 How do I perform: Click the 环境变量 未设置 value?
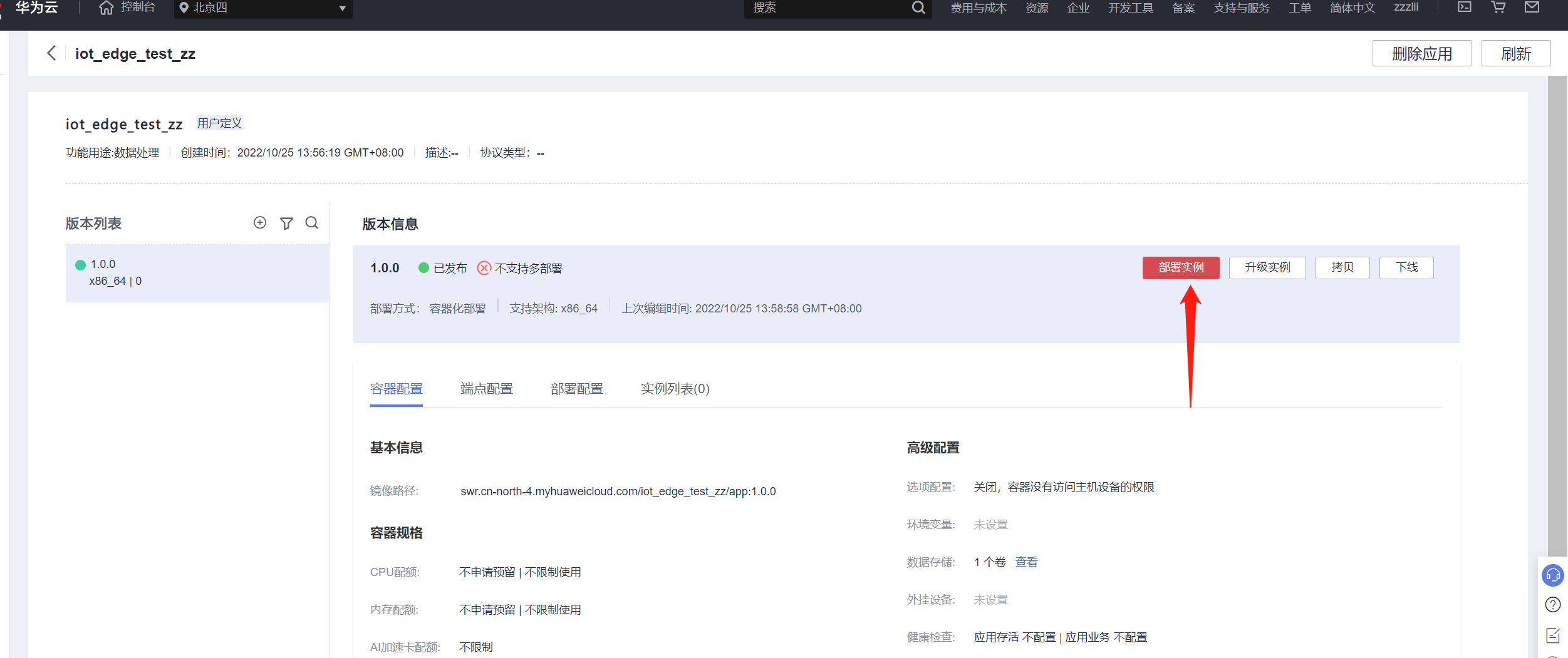(990, 525)
